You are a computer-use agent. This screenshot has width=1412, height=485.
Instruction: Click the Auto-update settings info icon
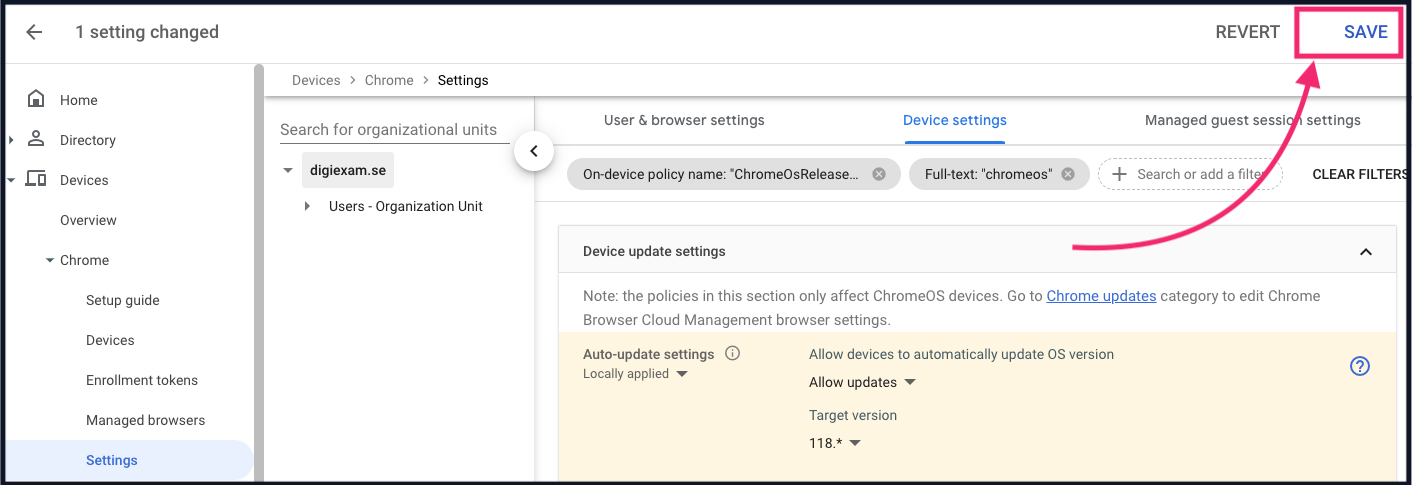coord(732,353)
